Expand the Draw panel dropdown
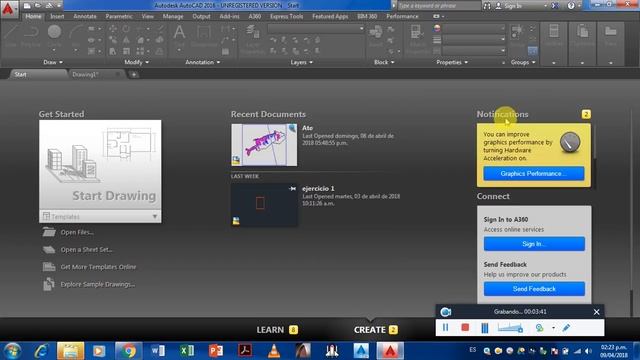 pos(53,62)
